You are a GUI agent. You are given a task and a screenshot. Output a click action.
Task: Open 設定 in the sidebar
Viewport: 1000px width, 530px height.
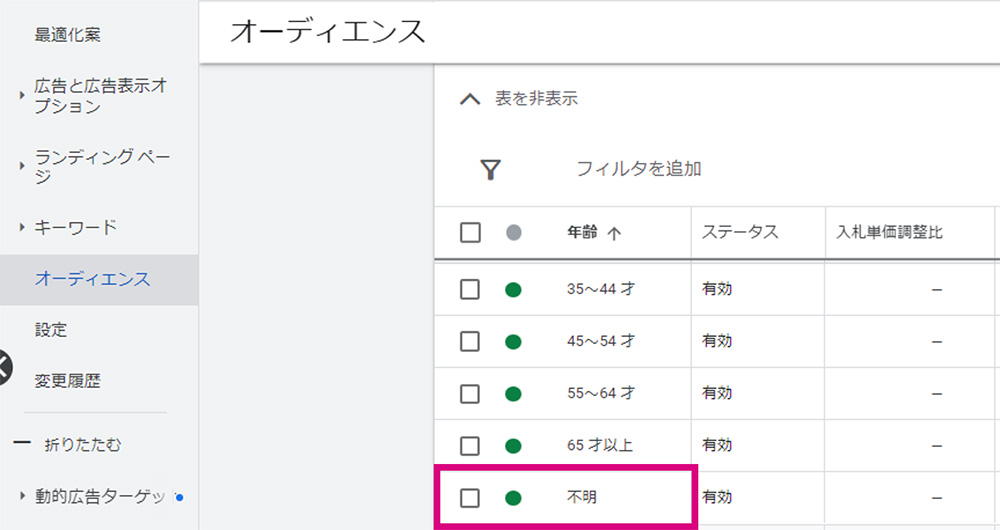tap(51, 330)
